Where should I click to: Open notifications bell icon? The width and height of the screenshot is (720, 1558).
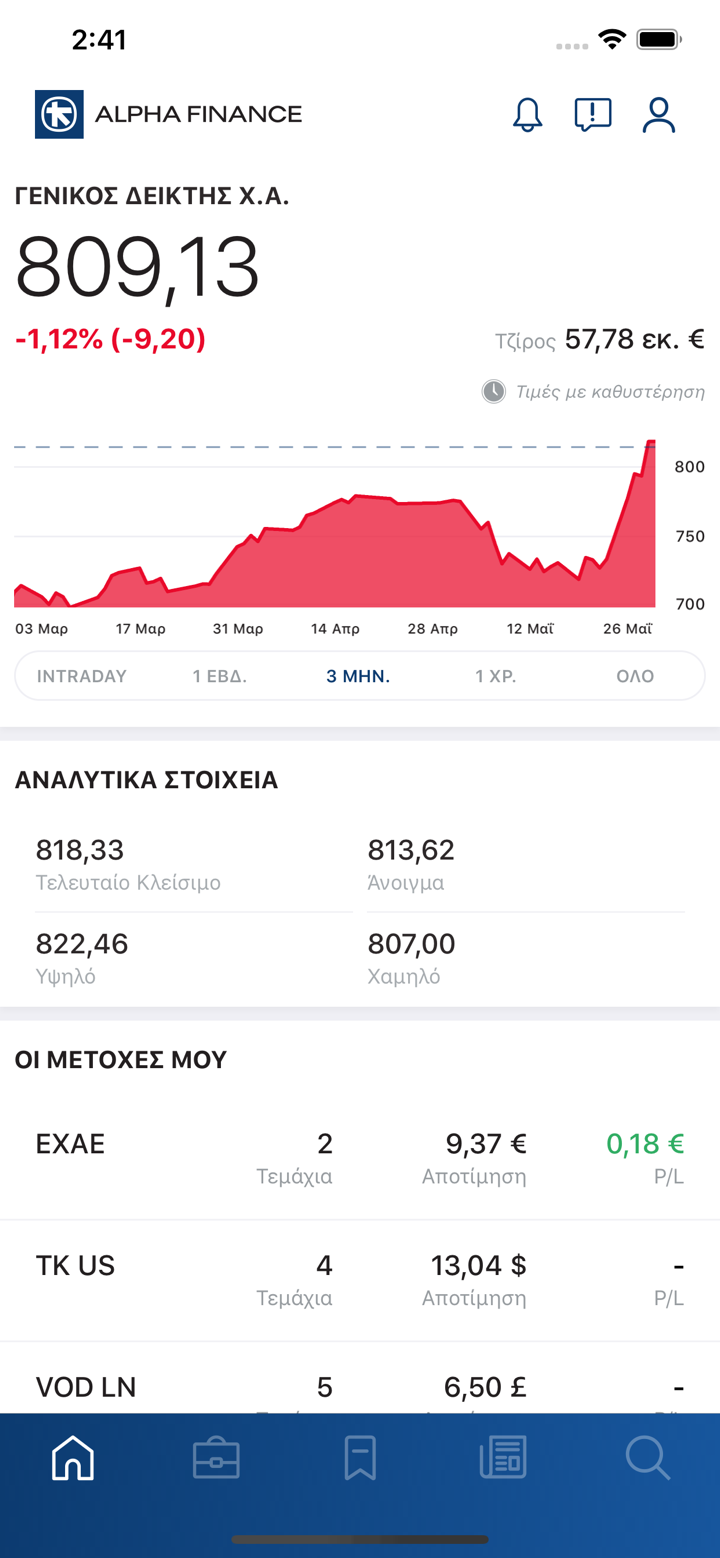click(x=527, y=115)
